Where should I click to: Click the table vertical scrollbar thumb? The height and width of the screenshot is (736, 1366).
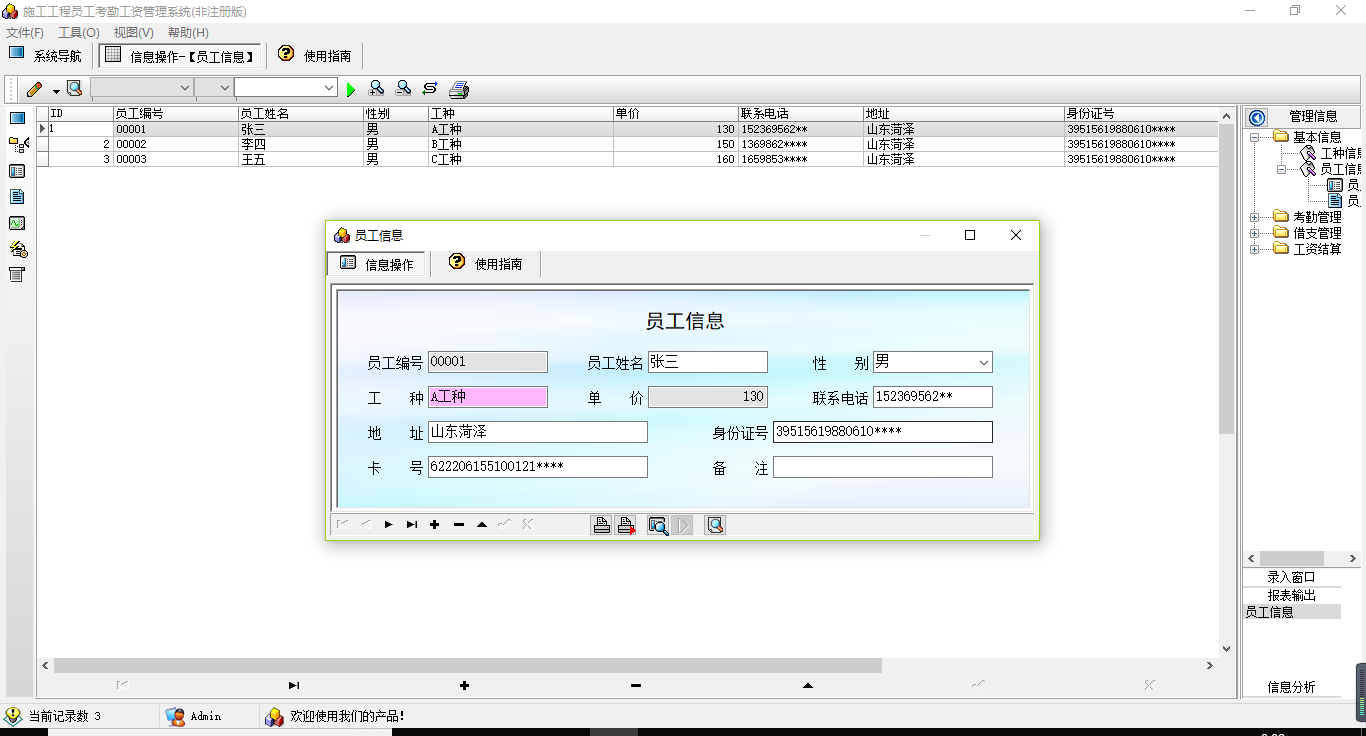(1227, 278)
